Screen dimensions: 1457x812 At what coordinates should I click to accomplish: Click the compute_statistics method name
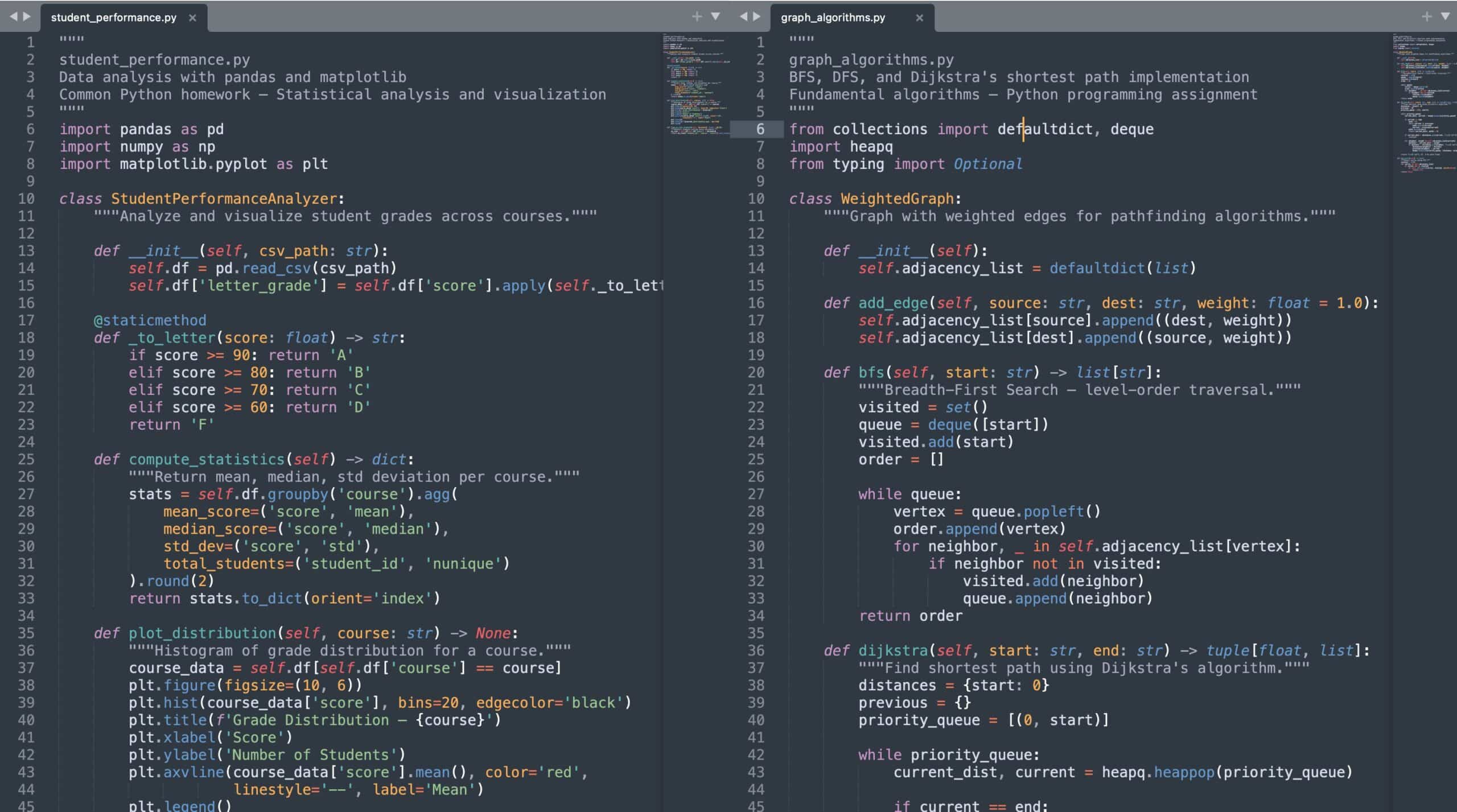(x=206, y=459)
